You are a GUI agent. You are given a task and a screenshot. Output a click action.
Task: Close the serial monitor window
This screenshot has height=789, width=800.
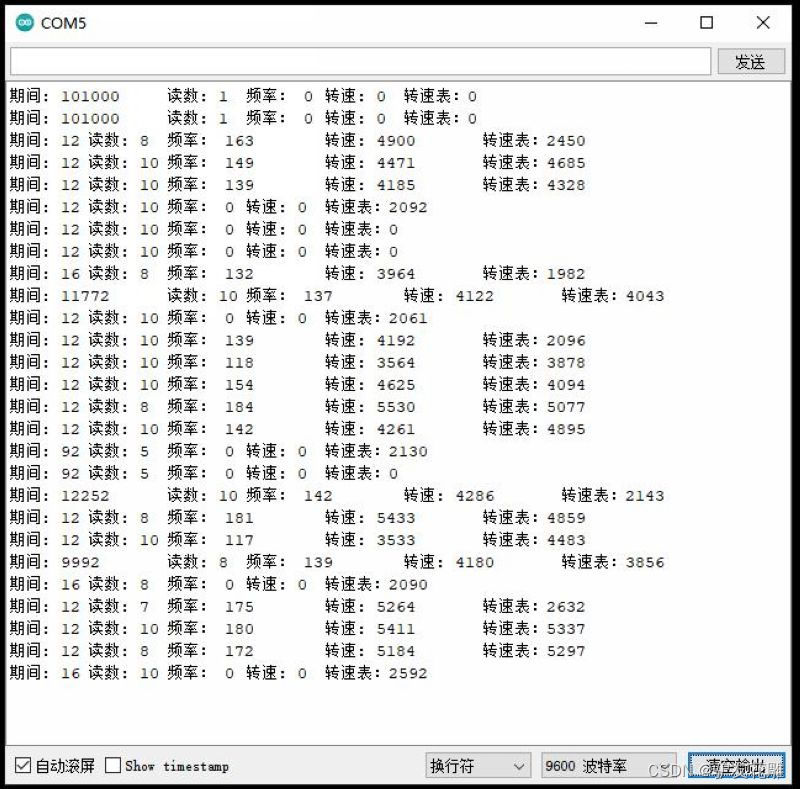pos(763,22)
